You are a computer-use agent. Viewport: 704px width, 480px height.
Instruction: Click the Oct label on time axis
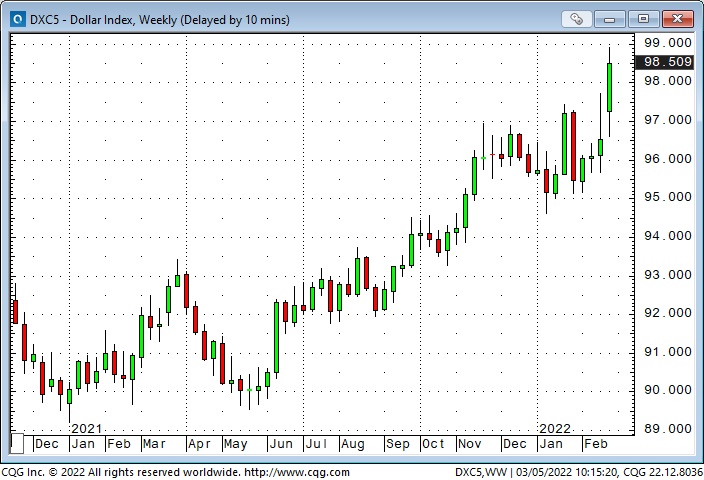coord(433,444)
